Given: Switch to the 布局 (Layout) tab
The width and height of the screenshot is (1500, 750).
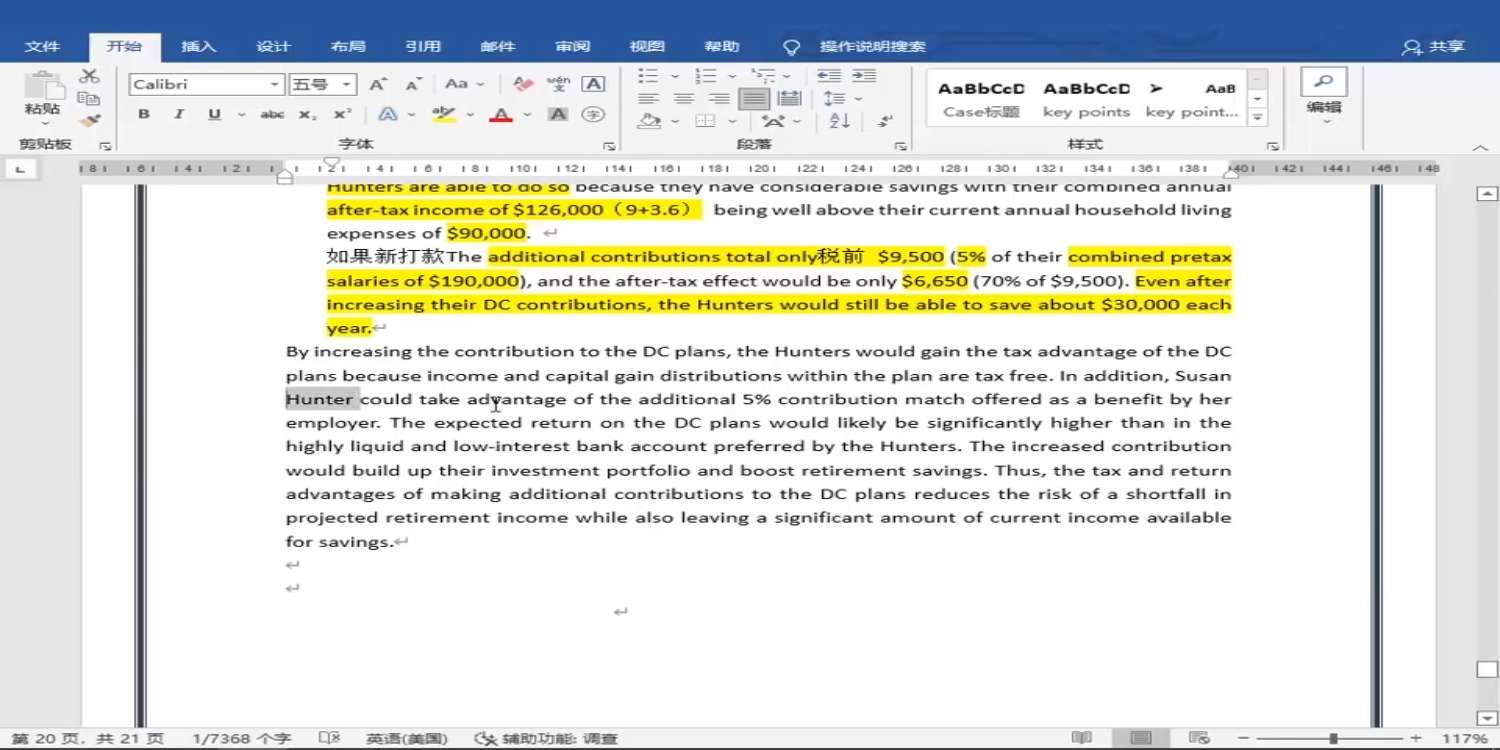Looking at the screenshot, I should coord(348,47).
